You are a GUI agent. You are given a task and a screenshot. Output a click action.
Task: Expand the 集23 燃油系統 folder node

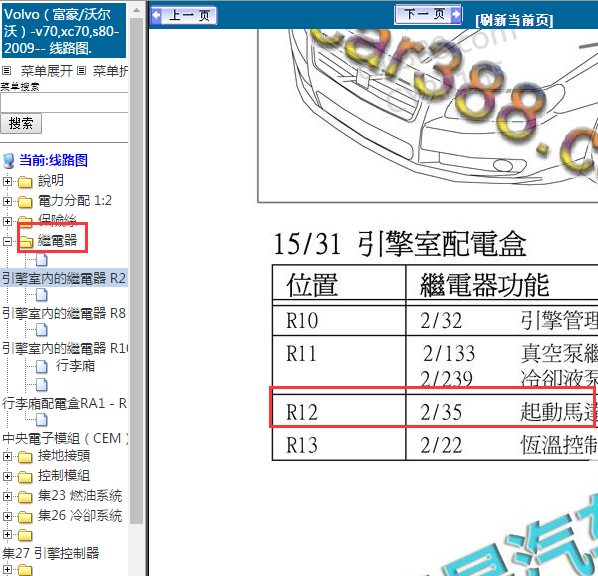(7, 496)
